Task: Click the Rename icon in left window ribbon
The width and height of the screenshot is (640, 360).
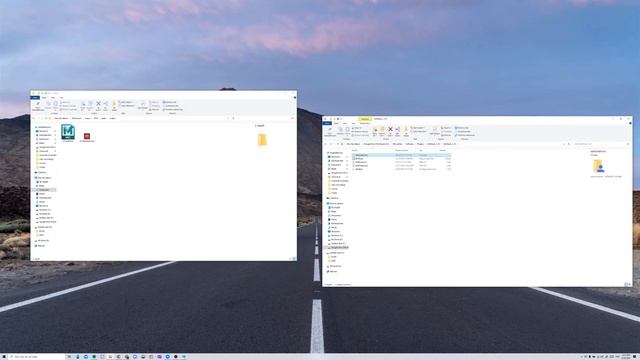Action: pos(105,105)
